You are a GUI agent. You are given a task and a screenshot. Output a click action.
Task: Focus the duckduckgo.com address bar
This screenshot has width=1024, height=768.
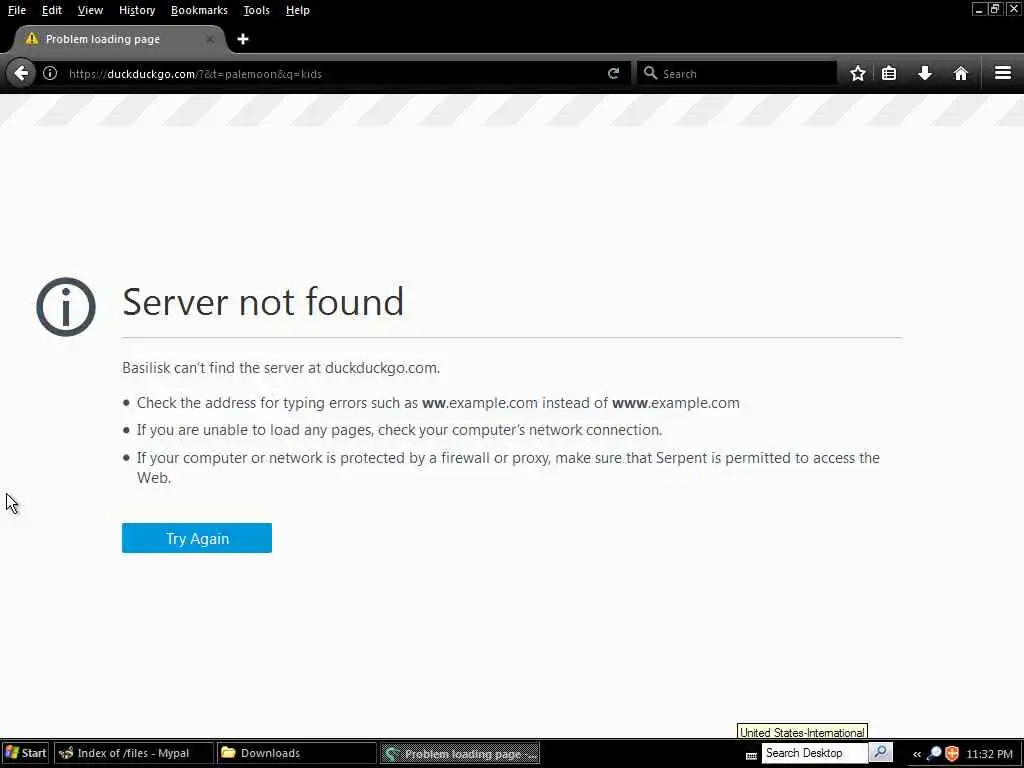[x=333, y=74]
